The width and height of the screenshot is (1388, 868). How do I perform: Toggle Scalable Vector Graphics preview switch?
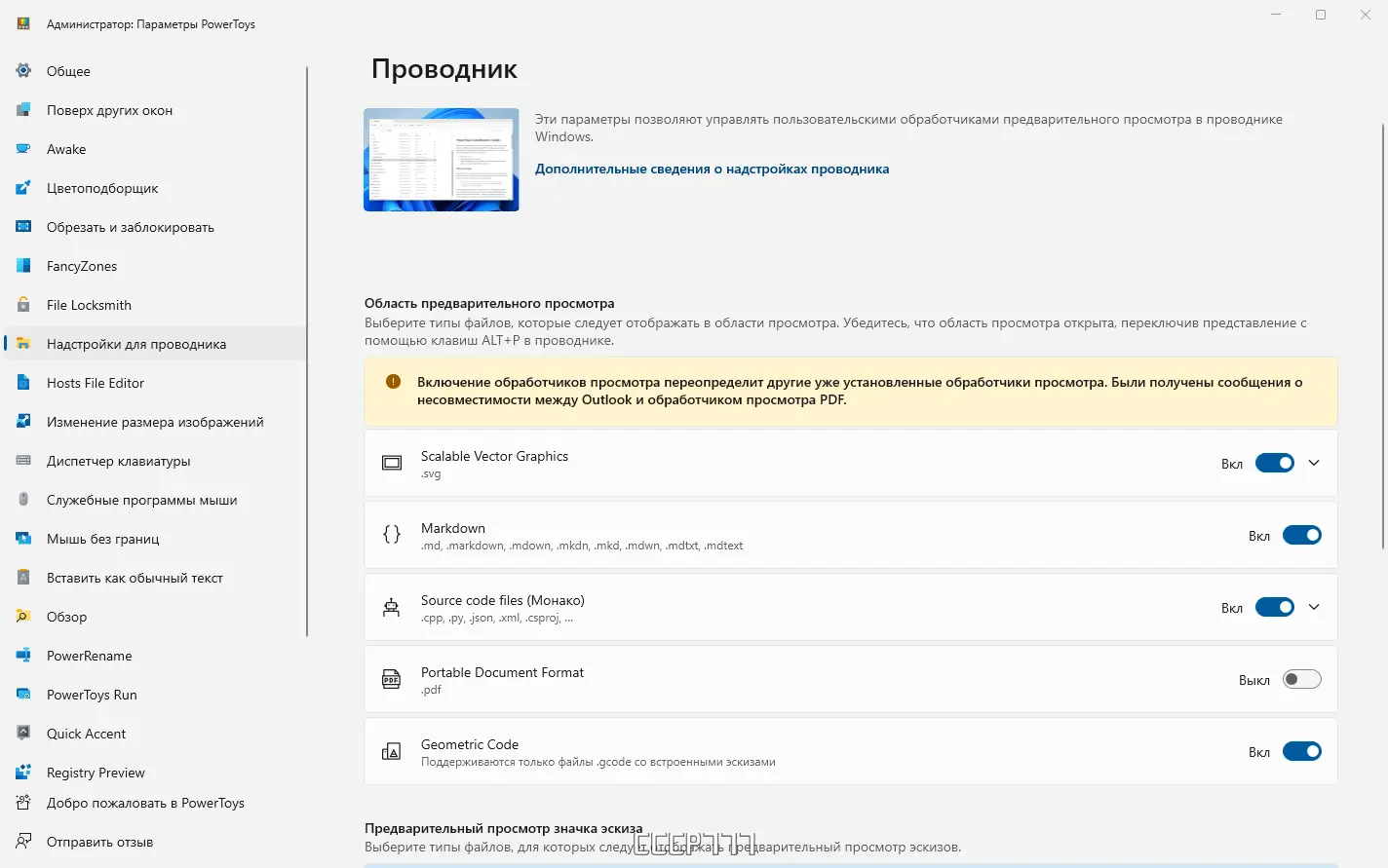click(1274, 463)
